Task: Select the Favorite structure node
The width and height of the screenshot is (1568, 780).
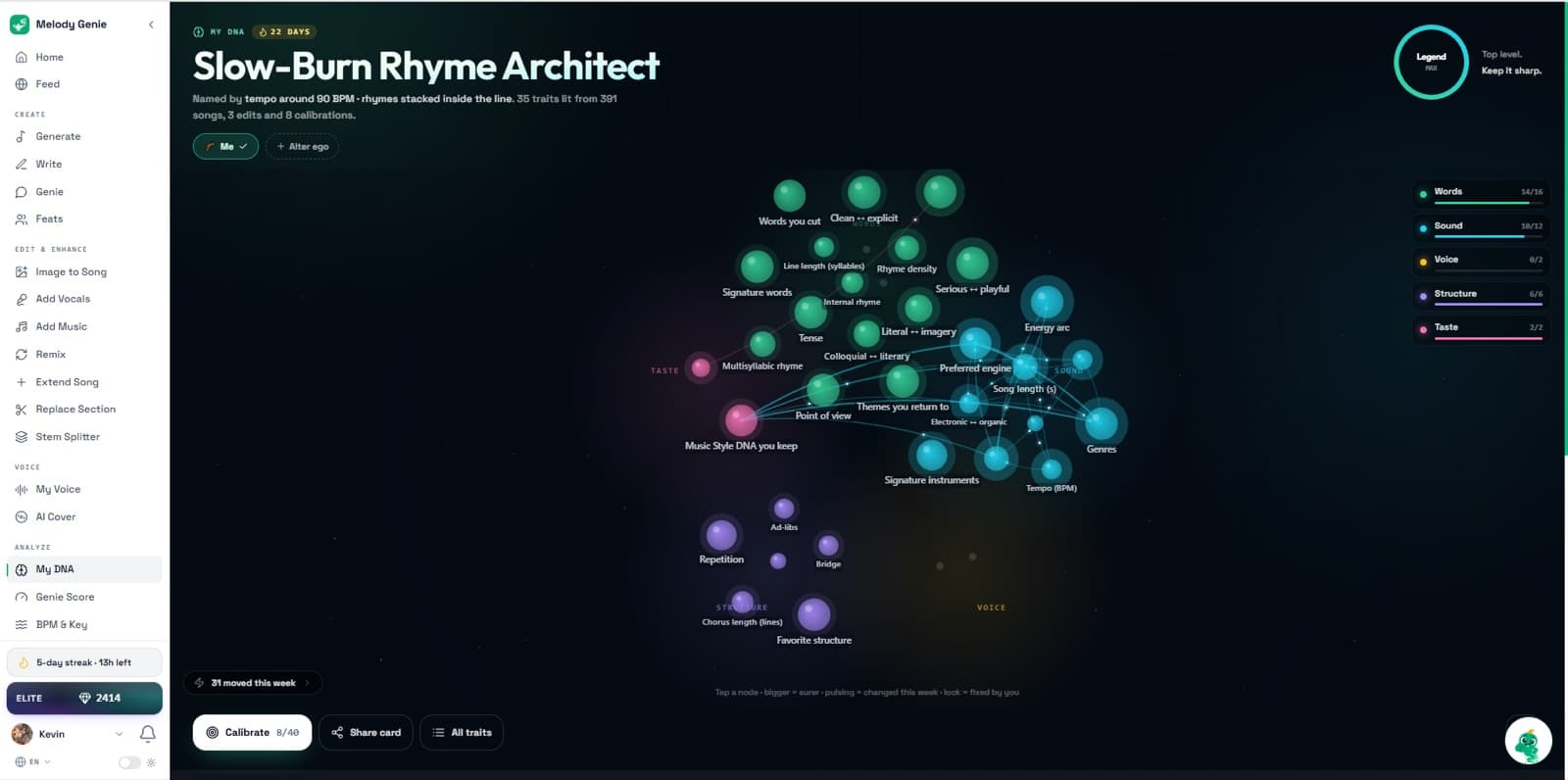Action: pyautogui.click(x=813, y=614)
